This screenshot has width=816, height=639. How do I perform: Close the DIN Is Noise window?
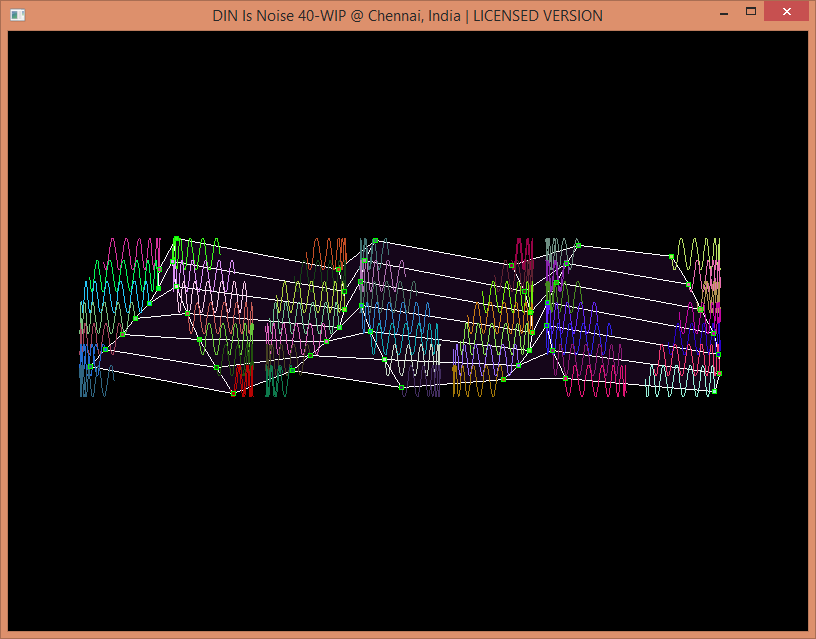tap(786, 12)
